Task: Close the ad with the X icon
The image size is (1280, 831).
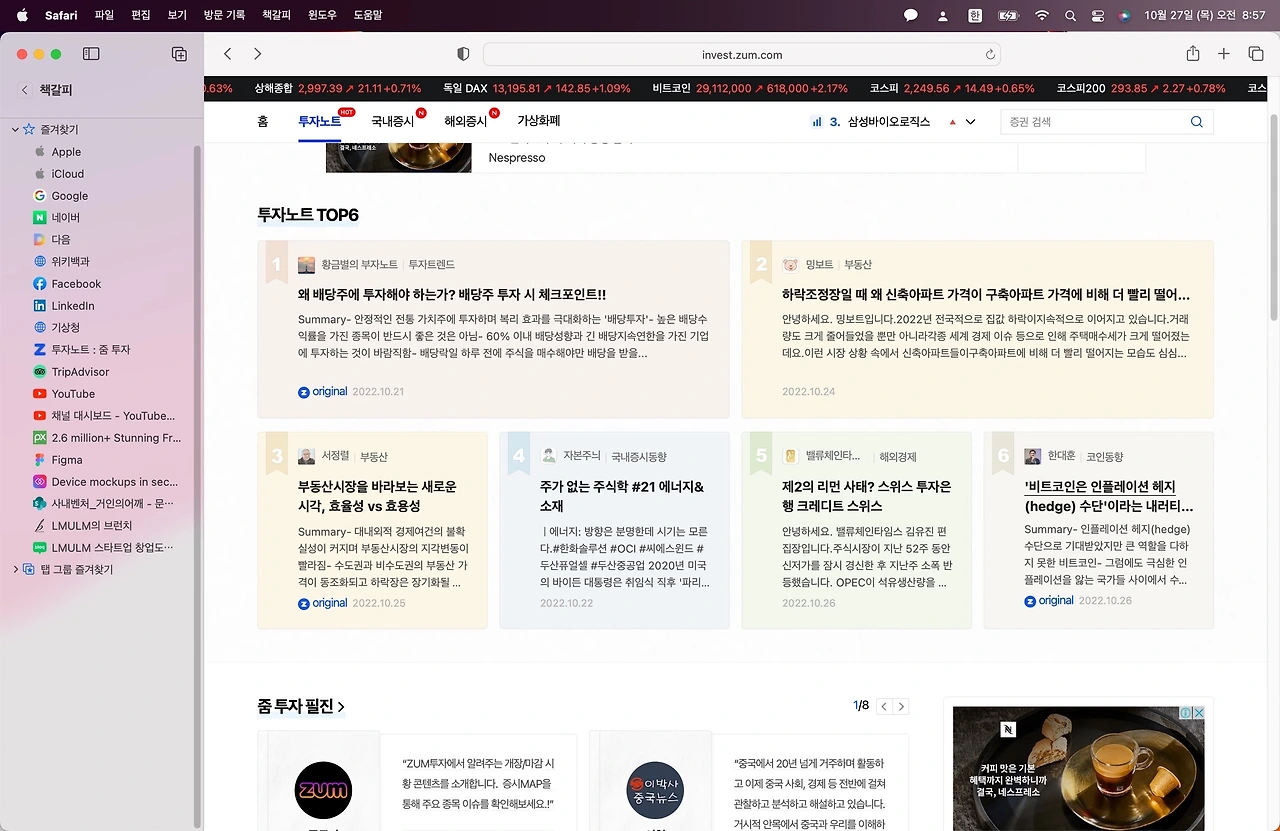Action: 1198,713
